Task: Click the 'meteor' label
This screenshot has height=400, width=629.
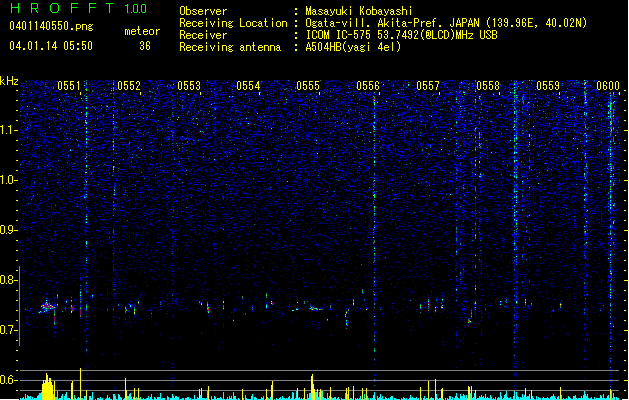Action: (x=142, y=31)
